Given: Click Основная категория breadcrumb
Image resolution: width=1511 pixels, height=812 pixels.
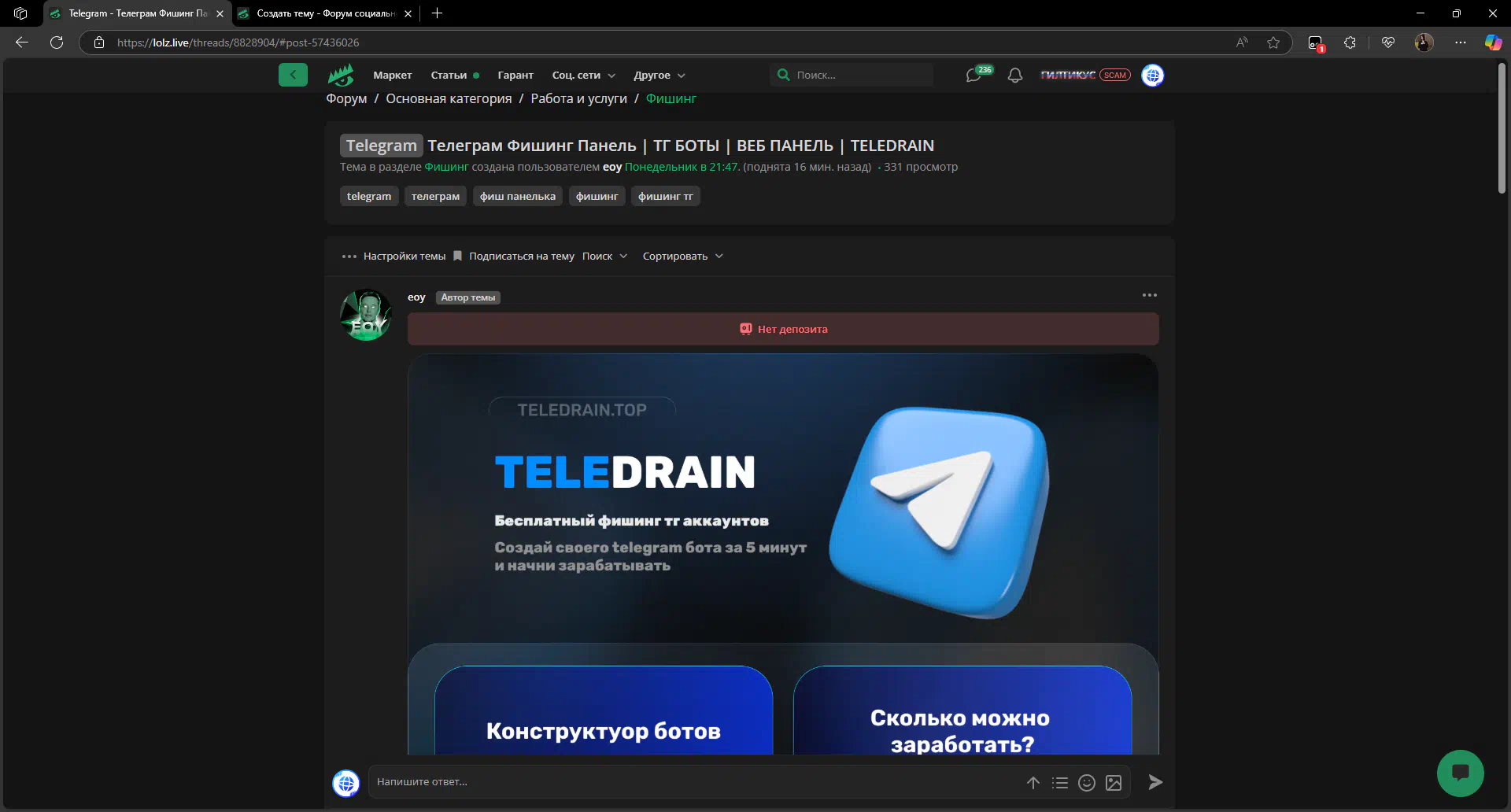Looking at the screenshot, I should (449, 98).
